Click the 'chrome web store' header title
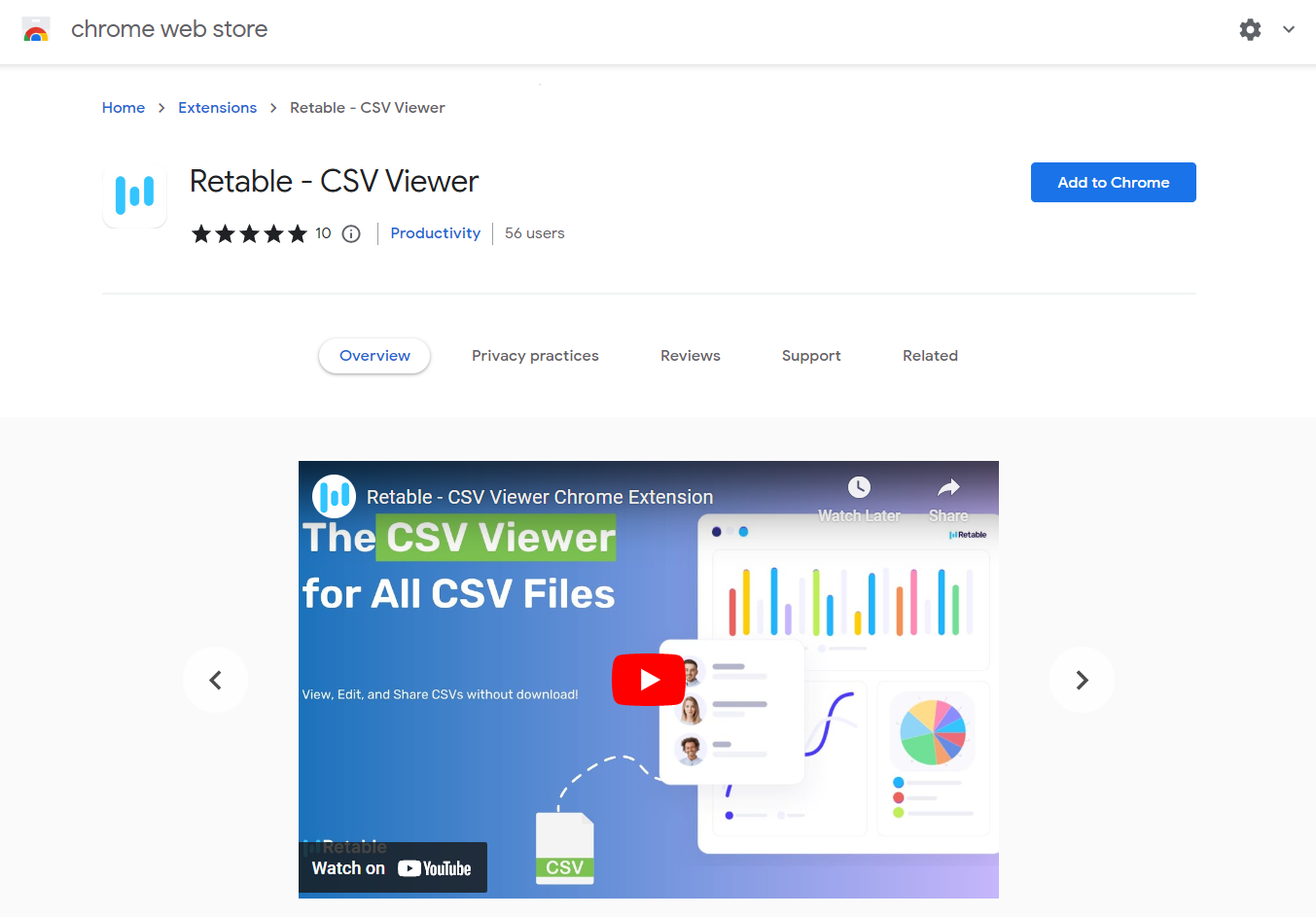1316x917 pixels. coord(169,29)
